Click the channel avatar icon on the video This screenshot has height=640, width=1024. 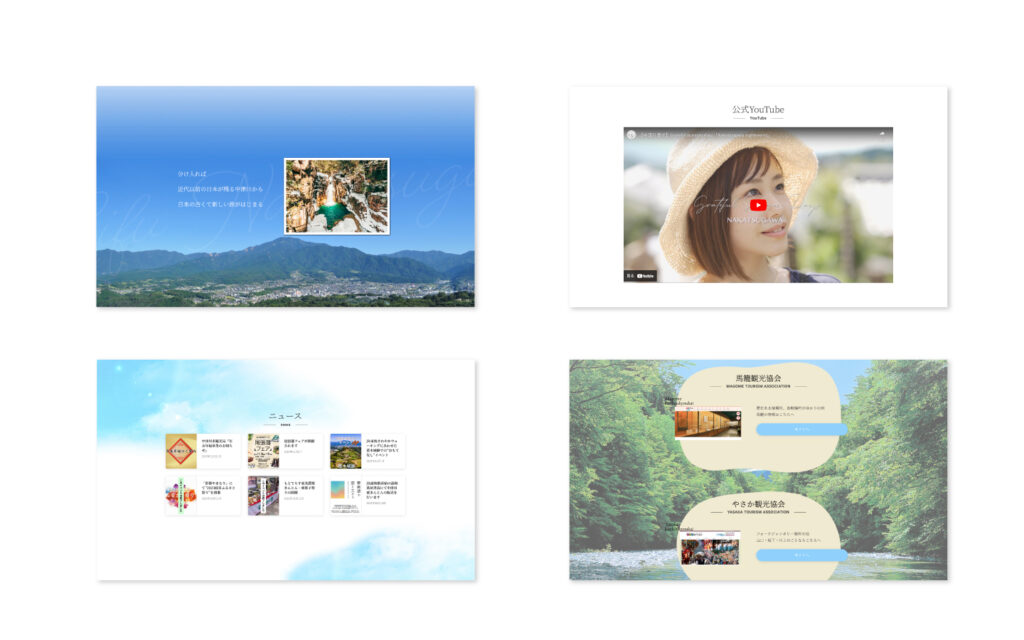click(631, 133)
